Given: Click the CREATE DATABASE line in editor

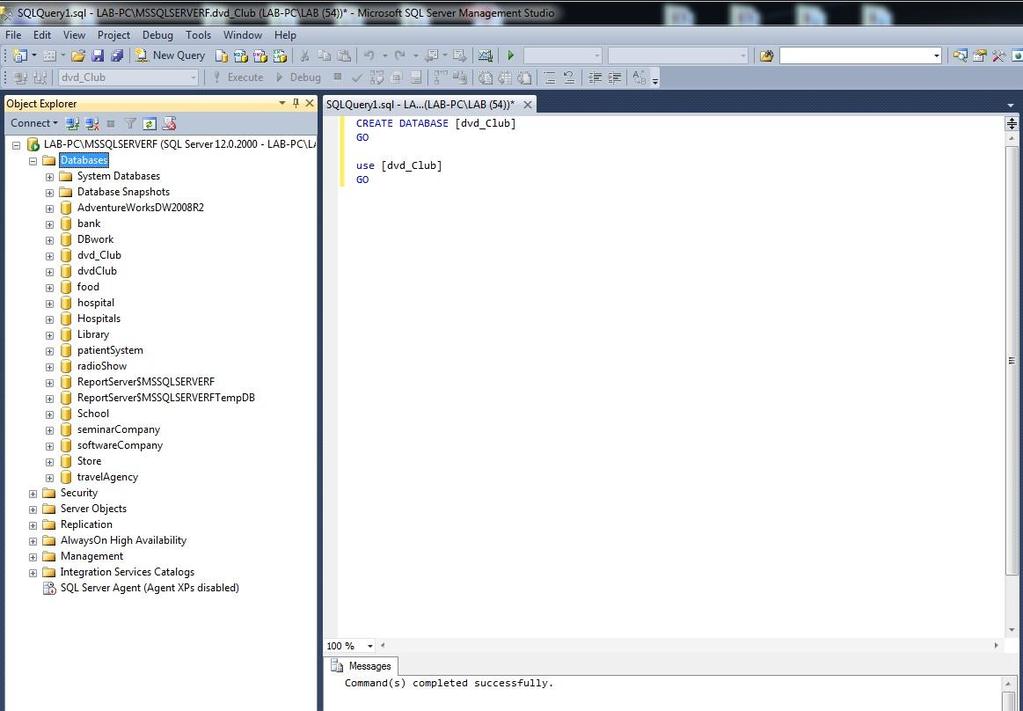Looking at the screenshot, I should coord(436,123).
